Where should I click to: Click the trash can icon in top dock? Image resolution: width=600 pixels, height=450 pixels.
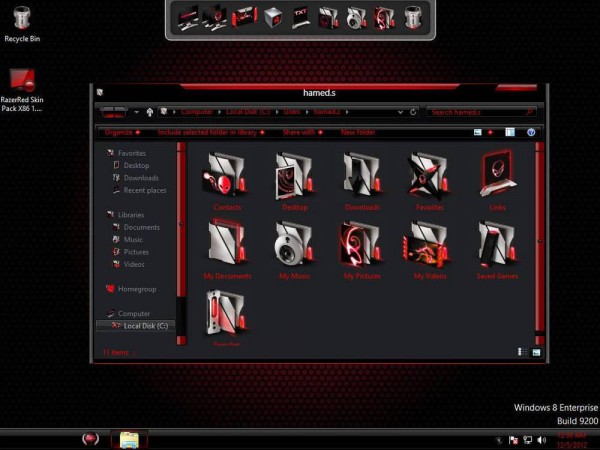tap(412, 18)
